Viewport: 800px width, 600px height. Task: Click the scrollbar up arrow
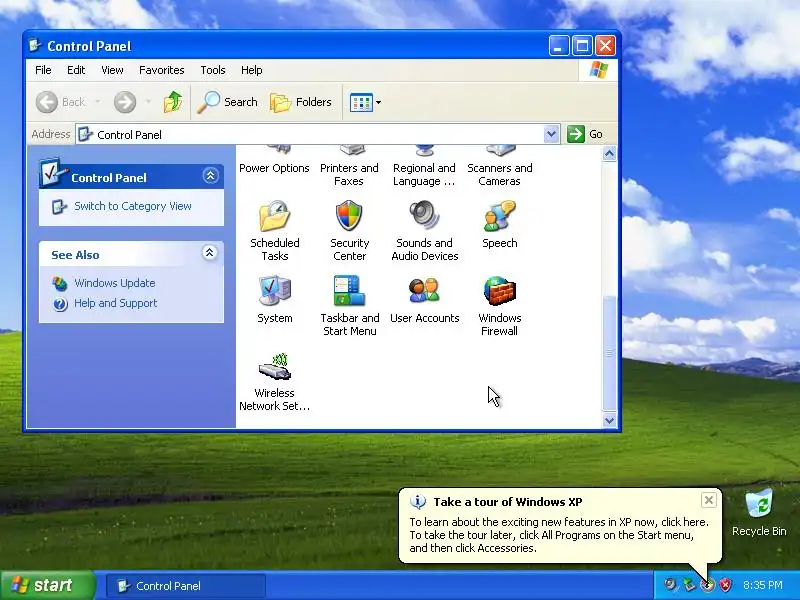(609, 153)
